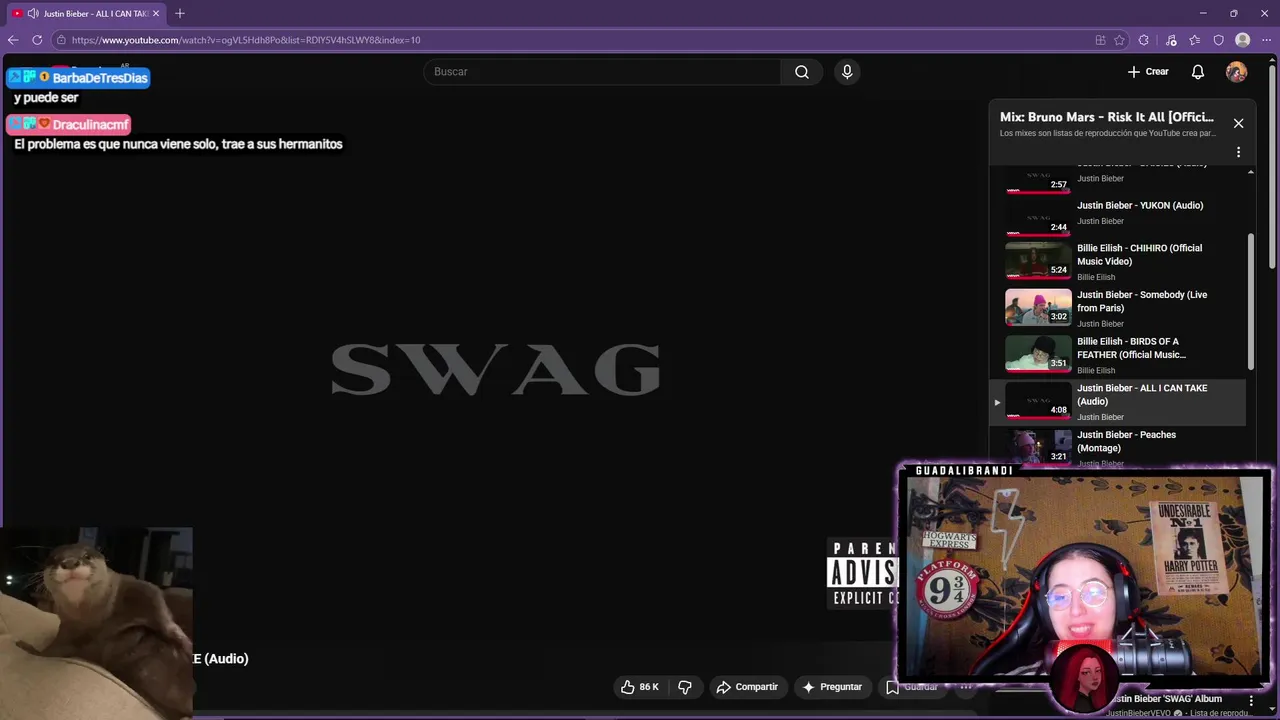Click the Preguntar button

coord(832,687)
